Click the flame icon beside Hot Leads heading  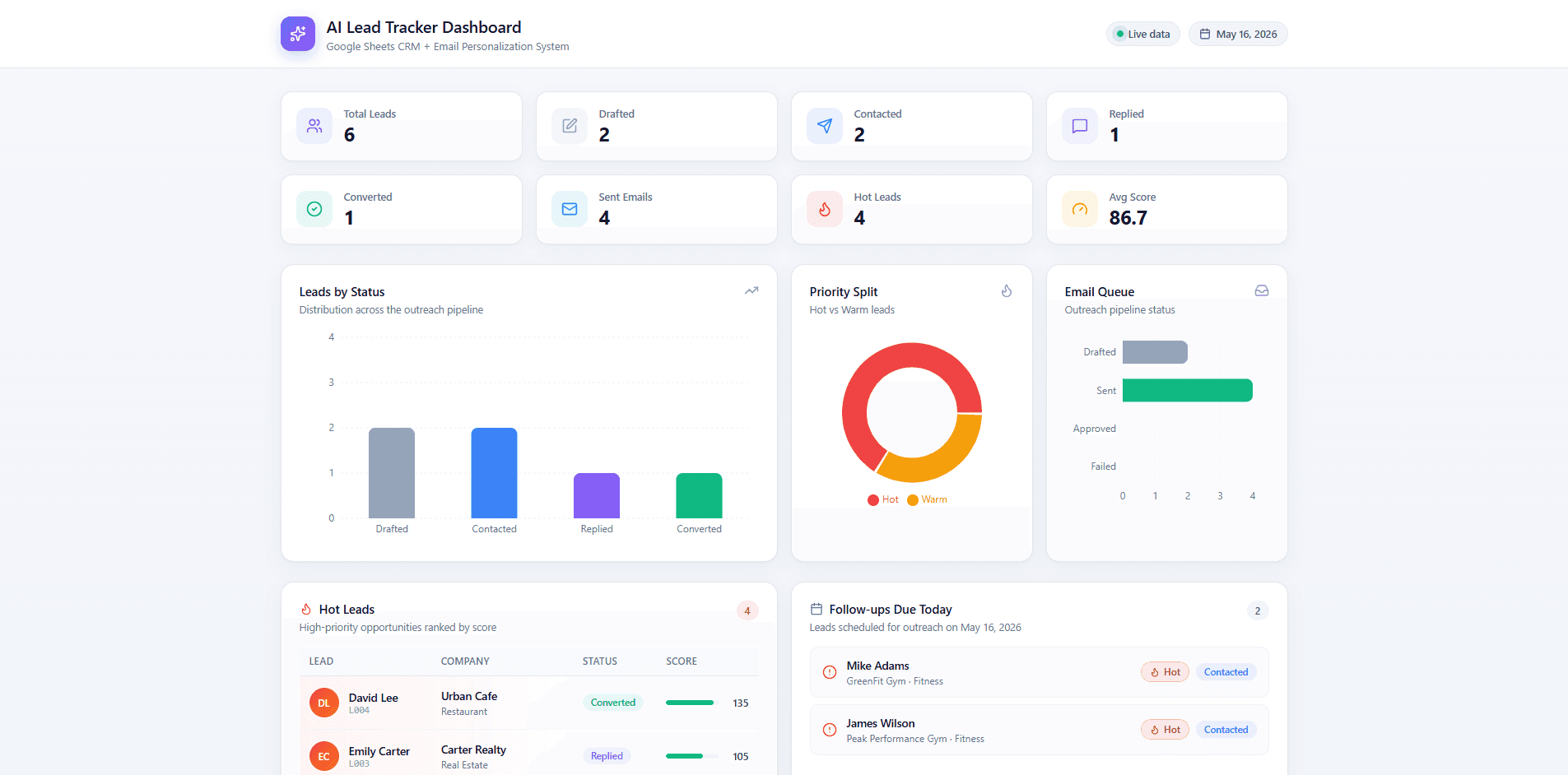(x=306, y=609)
